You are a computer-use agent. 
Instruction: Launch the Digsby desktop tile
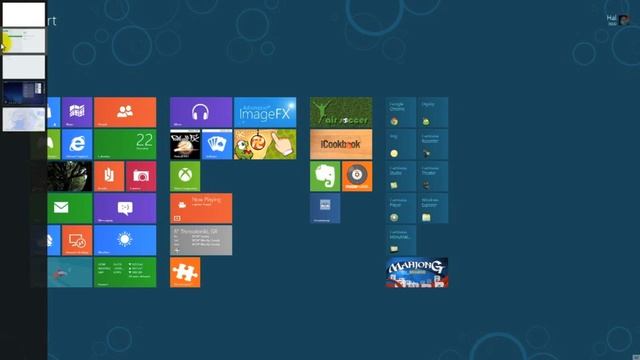[x=433, y=112]
